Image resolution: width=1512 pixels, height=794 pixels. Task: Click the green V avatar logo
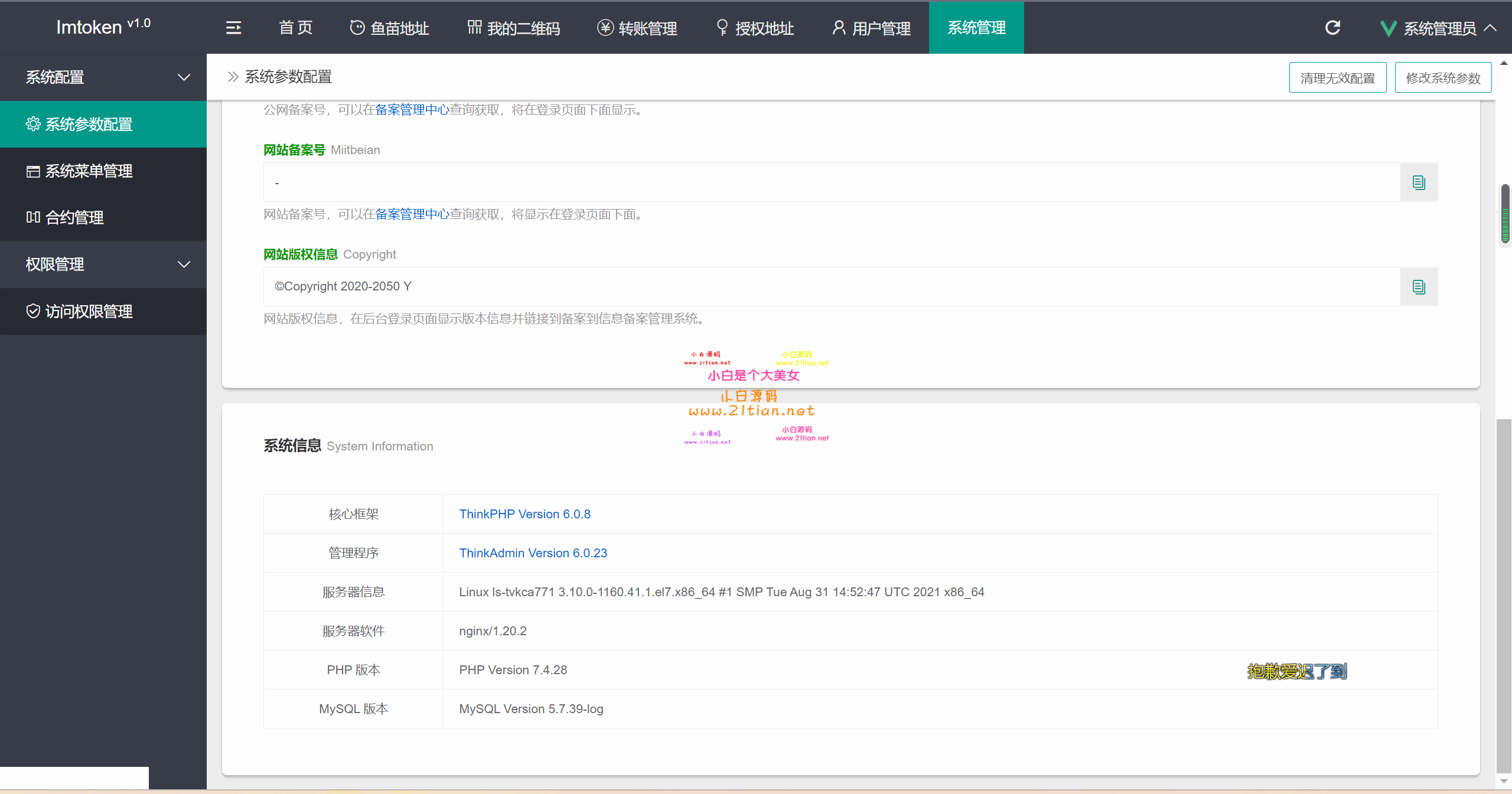pyautogui.click(x=1388, y=28)
